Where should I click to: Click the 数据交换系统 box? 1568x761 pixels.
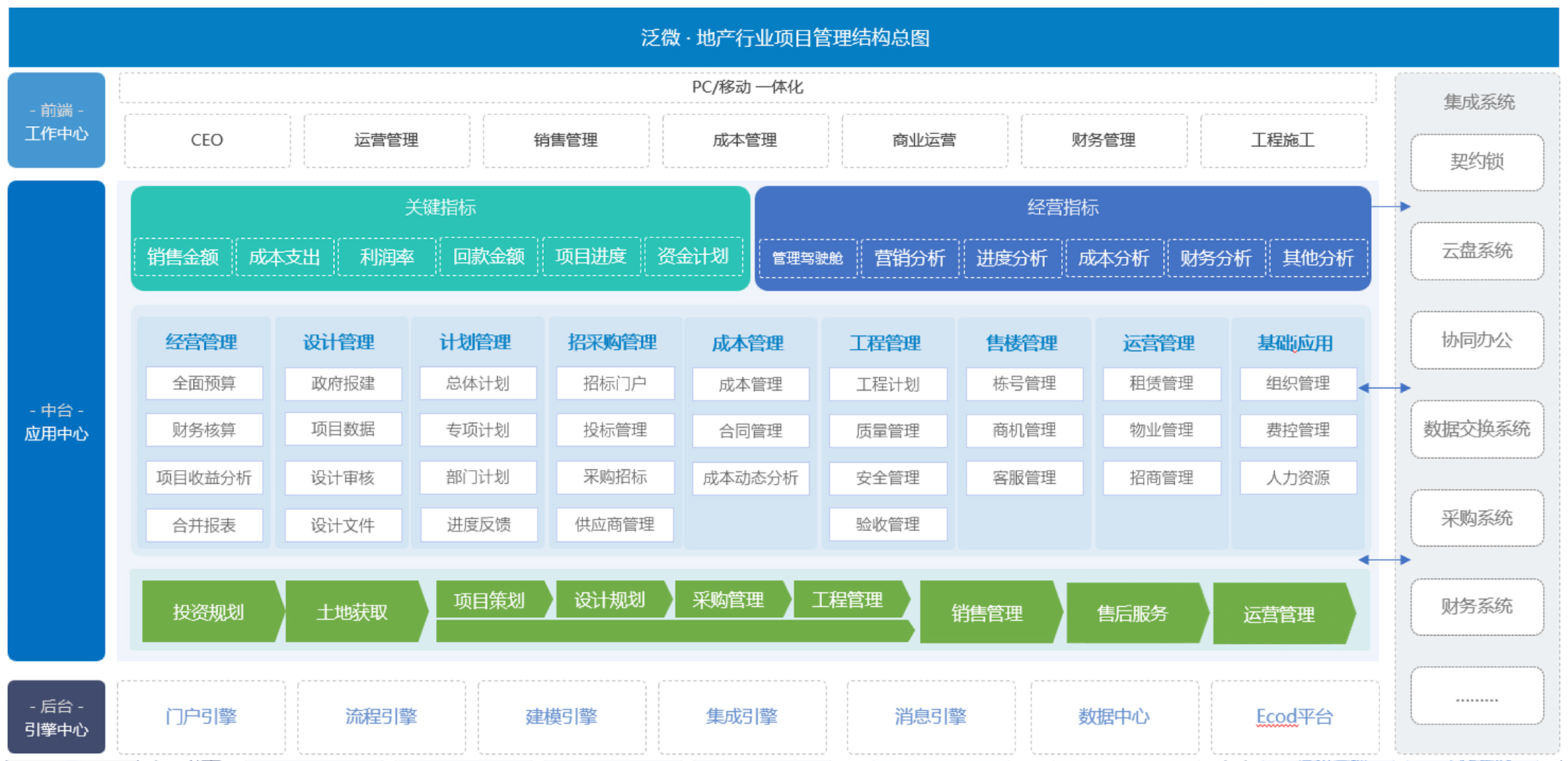(x=1477, y=429)
